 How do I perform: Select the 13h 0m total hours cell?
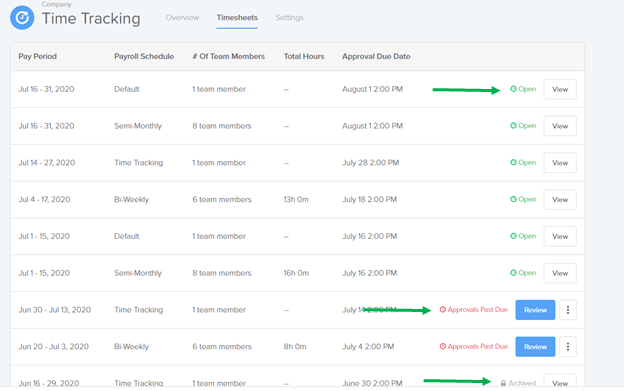coord(296,199)
